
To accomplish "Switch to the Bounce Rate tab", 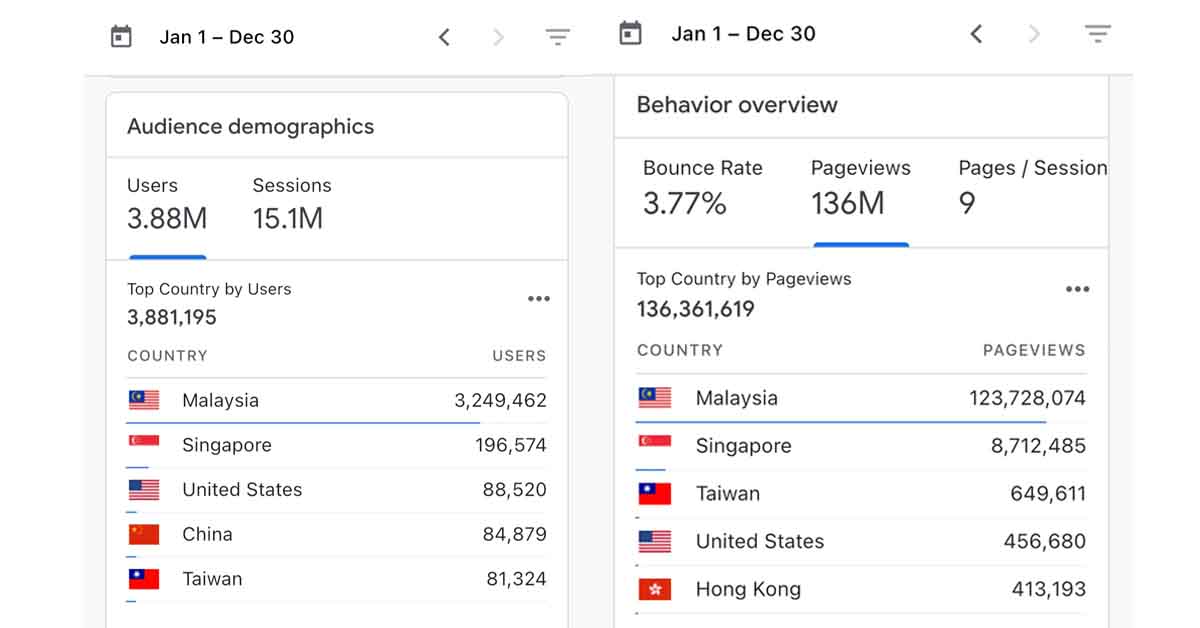I will pos(702,188).
